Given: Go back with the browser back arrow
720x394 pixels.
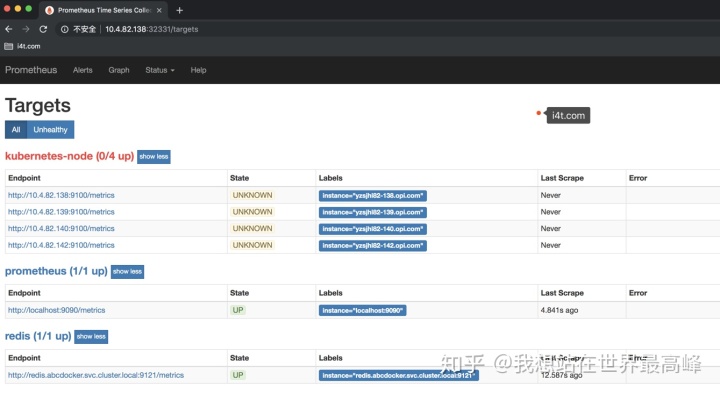Looking at the screenshot, I should (9, 29).
